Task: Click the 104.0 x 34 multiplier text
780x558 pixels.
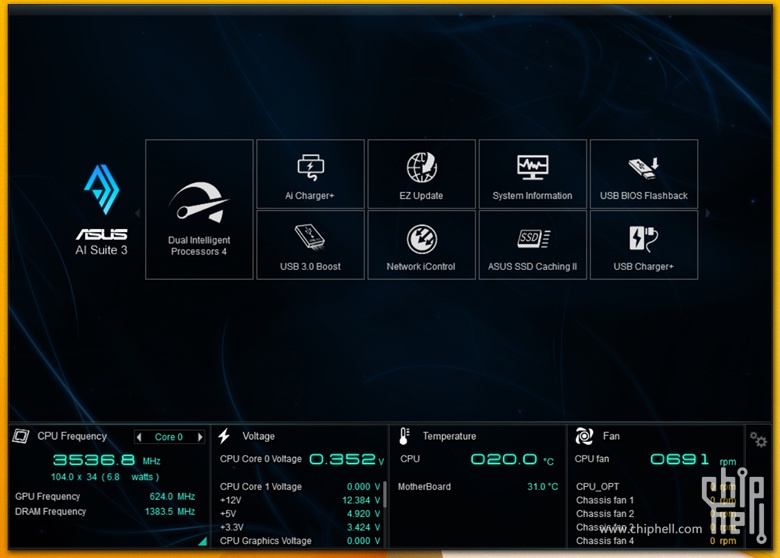Action: (x=74, y=477)
